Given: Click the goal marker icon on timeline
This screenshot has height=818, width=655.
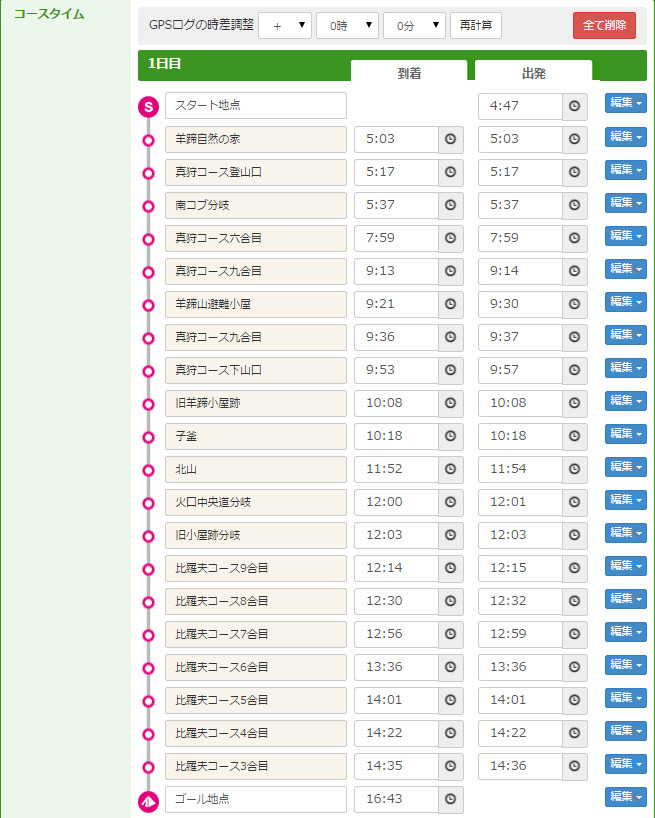Looking at the screenshot, I should (148, 800).
